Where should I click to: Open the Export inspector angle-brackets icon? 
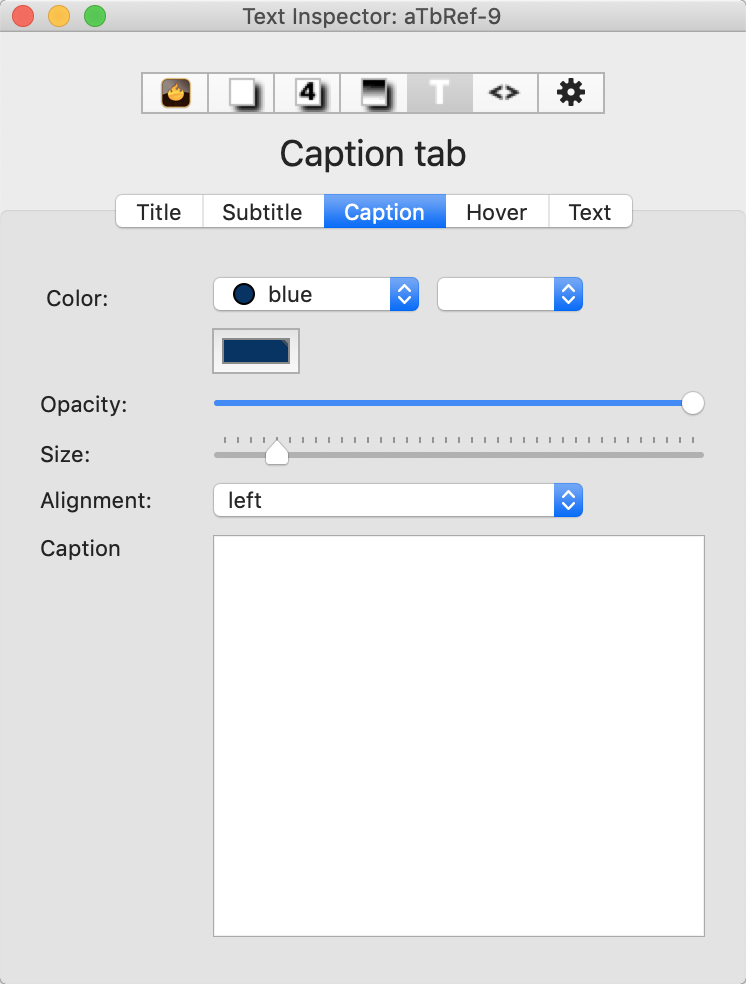pos(504,93)
